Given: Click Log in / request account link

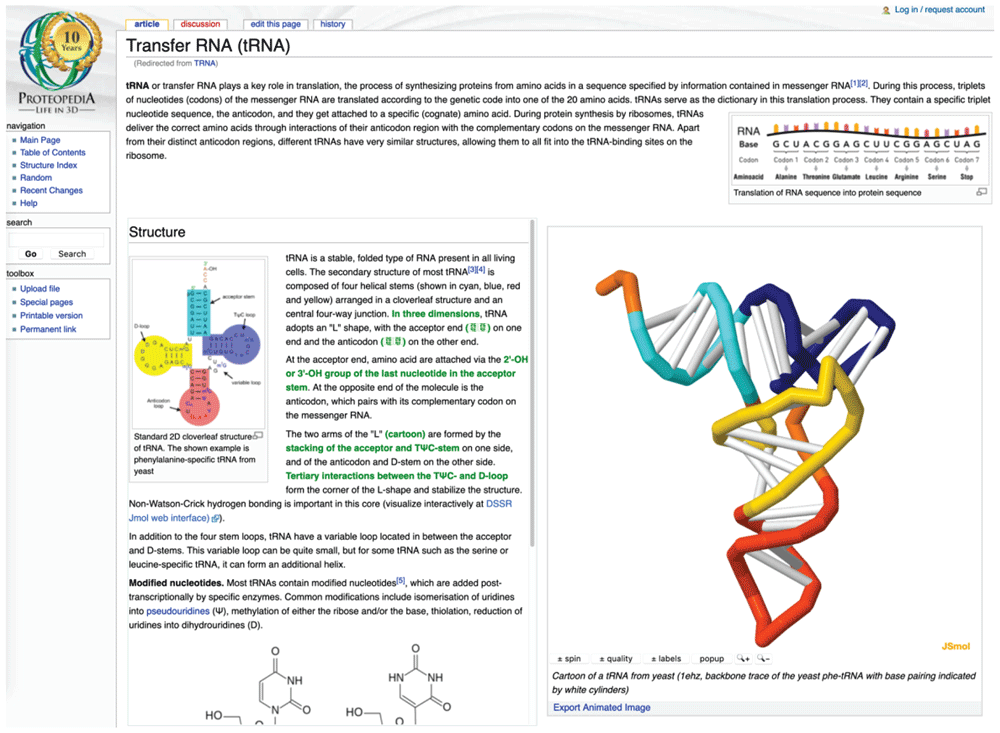Looking at the screenshot, I should (x=939, y=10).
